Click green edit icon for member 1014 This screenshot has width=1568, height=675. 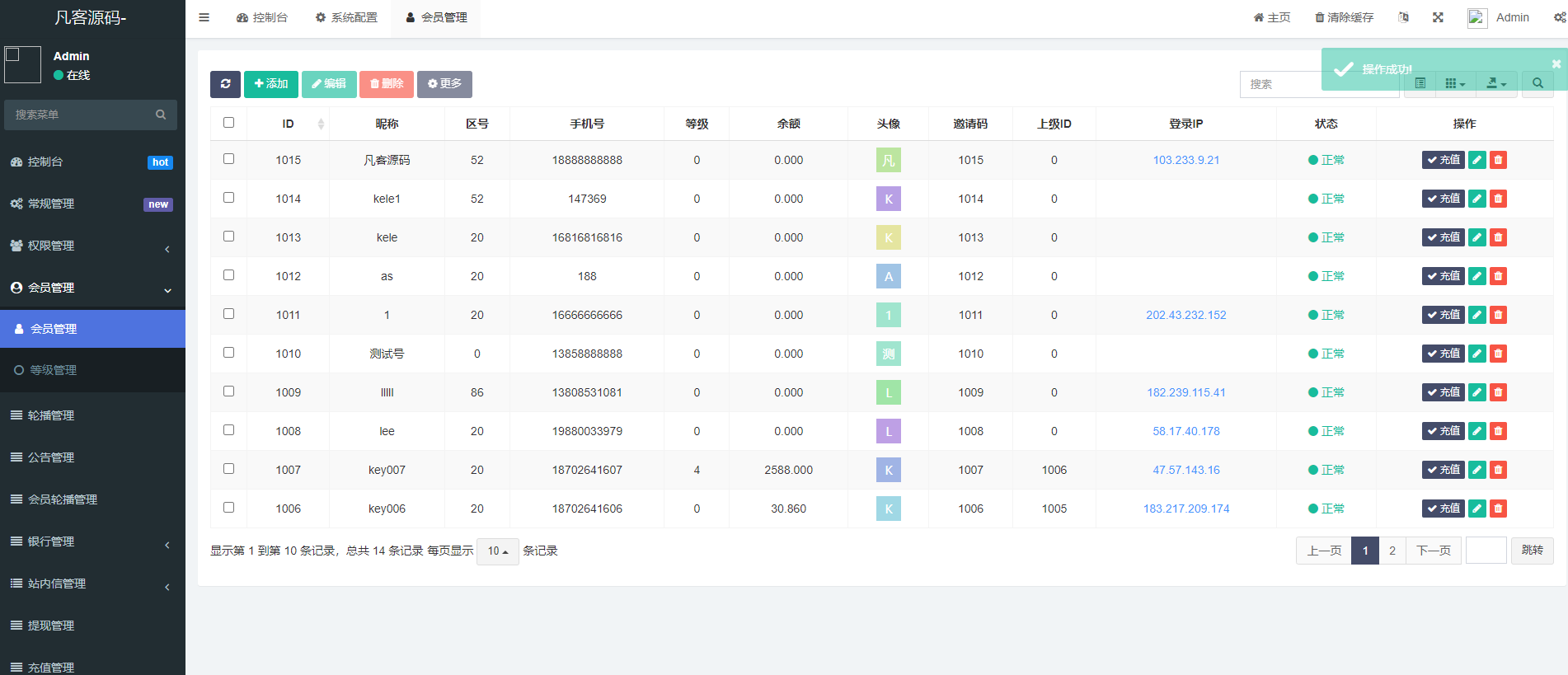click(x=1476, y=199)
